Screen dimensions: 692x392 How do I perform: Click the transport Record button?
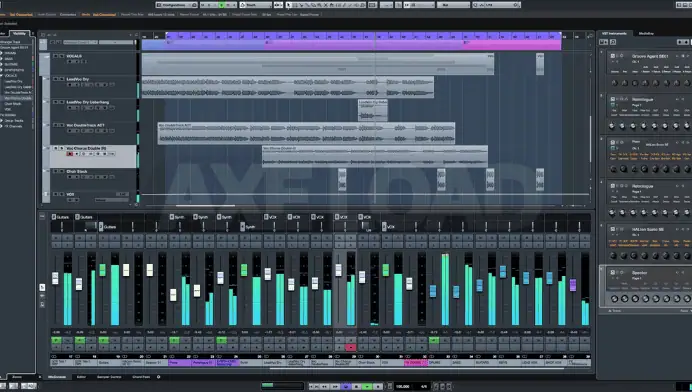tap(378, 386)
